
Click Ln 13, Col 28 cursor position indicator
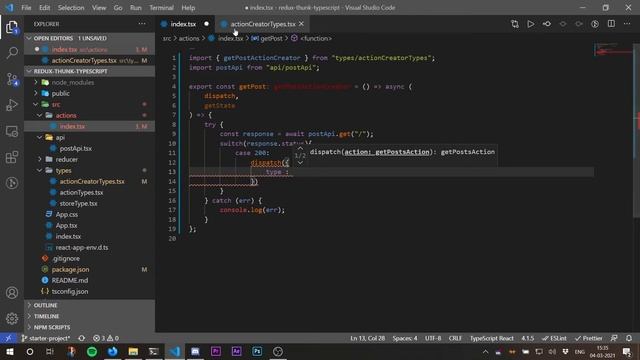pos(367,338)
